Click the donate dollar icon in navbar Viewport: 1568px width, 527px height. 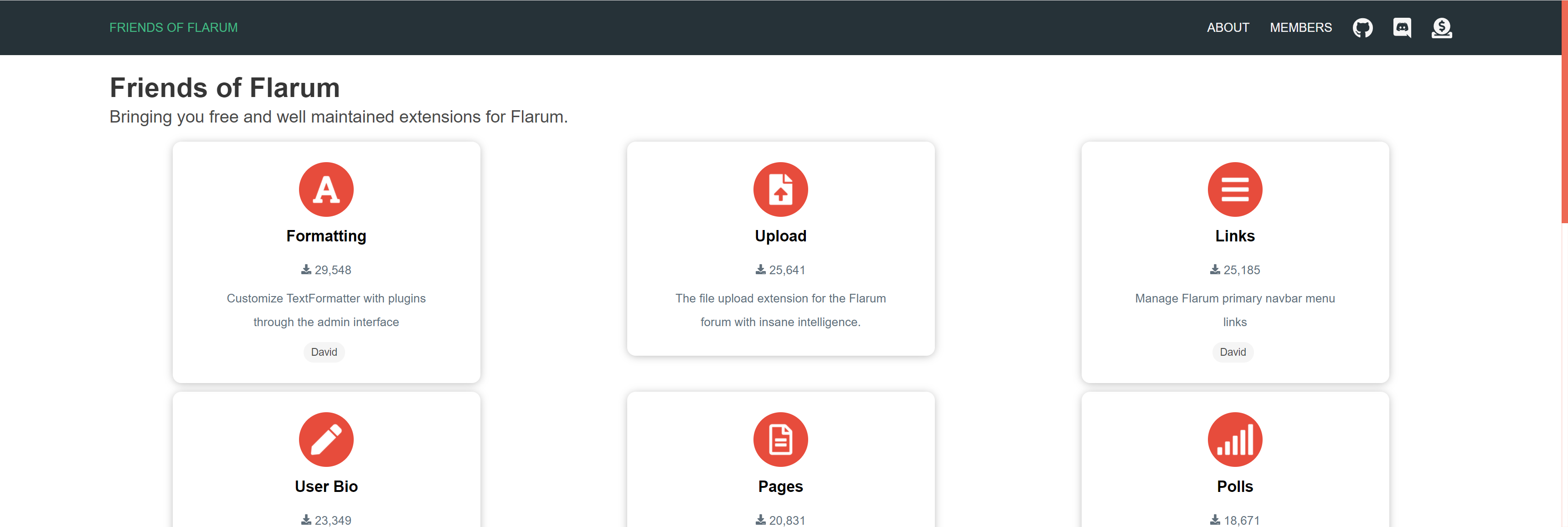coord(1441,27)
